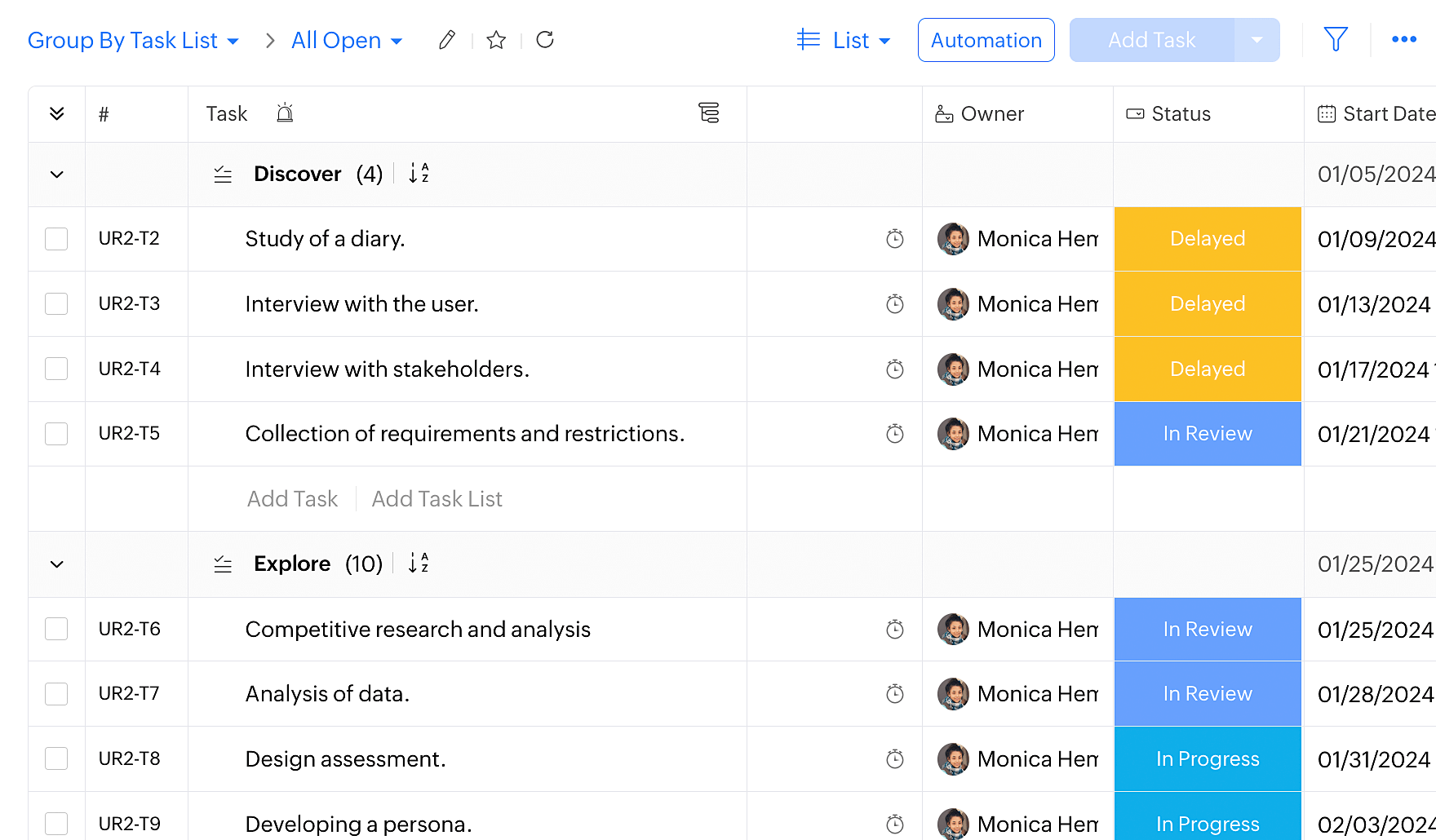Select the checkbox for UR2-T5

coord(56,434)
